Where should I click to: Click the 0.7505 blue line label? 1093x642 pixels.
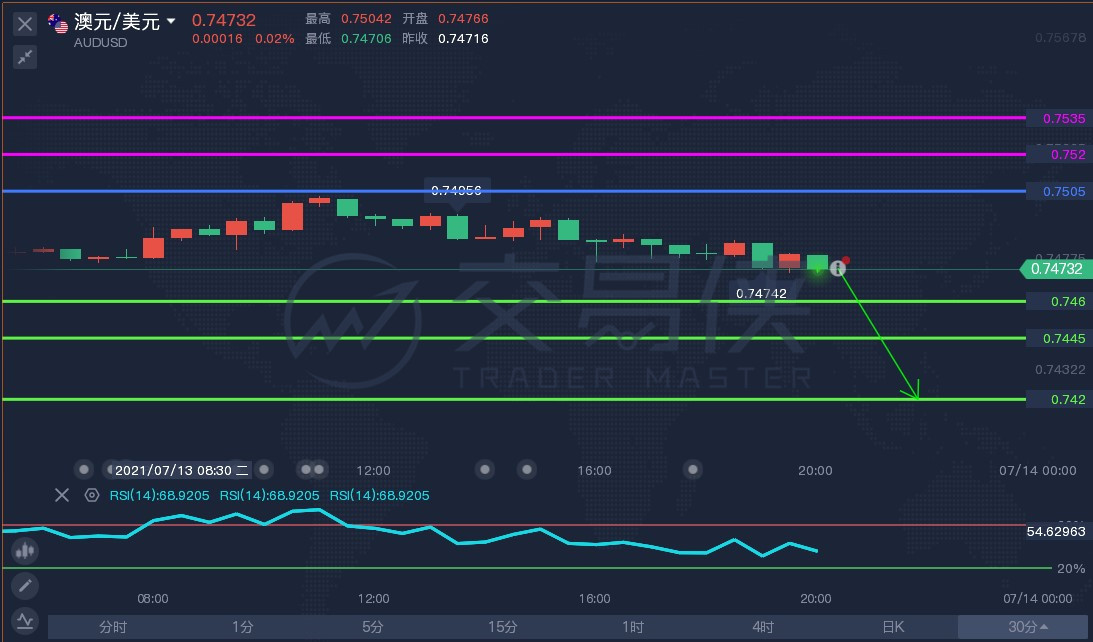[1061, 191]
